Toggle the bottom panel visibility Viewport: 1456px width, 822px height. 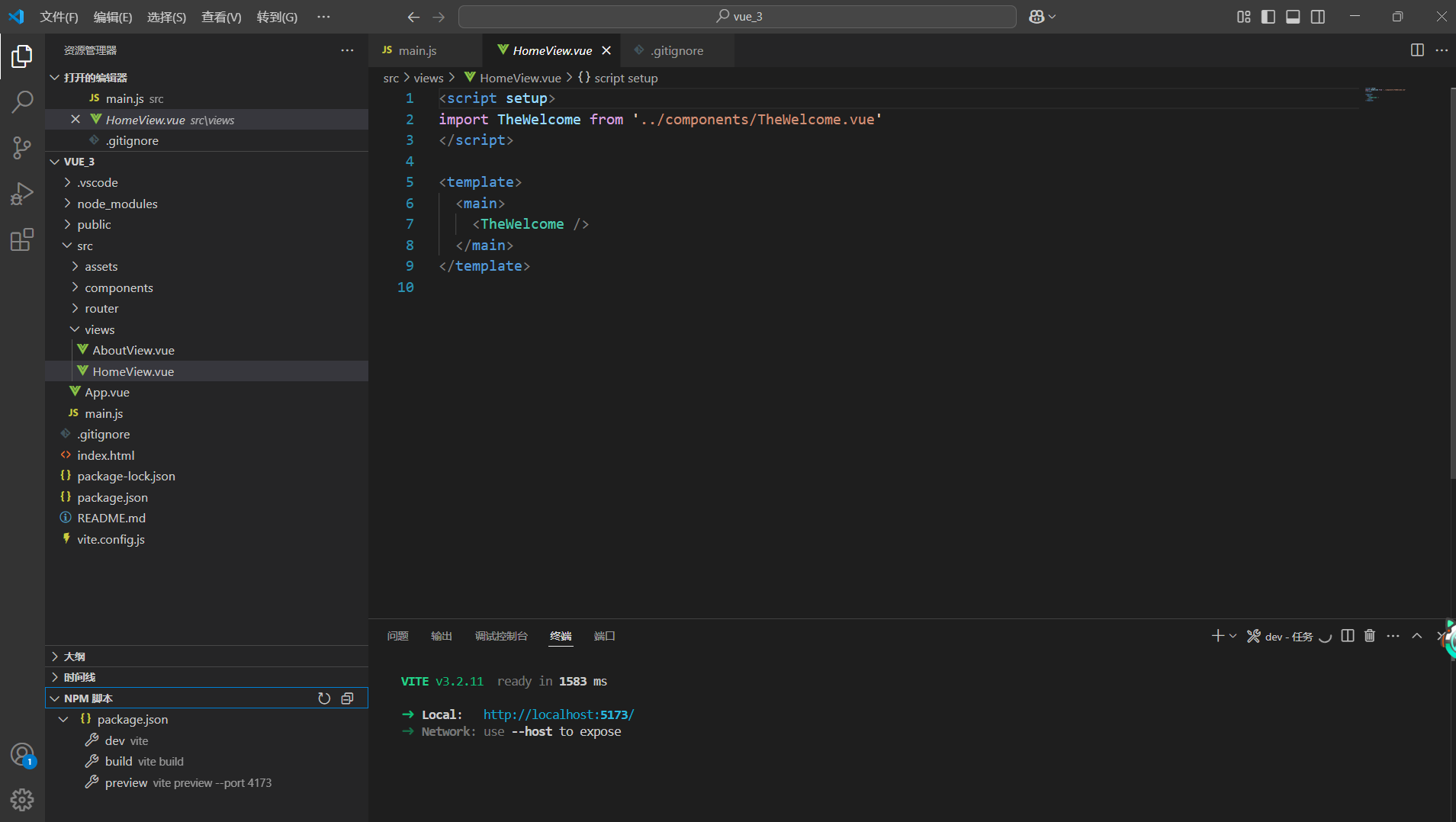1293,16
